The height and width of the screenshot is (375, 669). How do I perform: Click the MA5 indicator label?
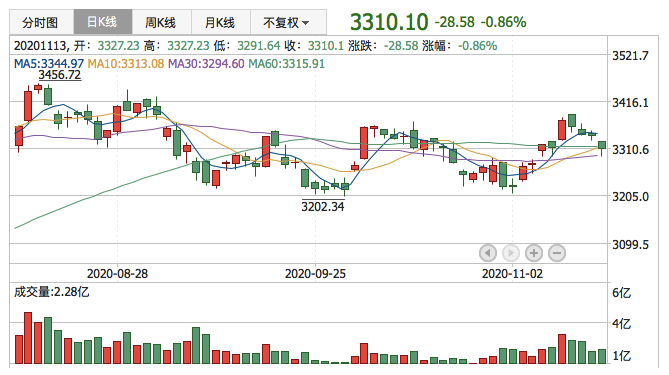click(49, 64)
